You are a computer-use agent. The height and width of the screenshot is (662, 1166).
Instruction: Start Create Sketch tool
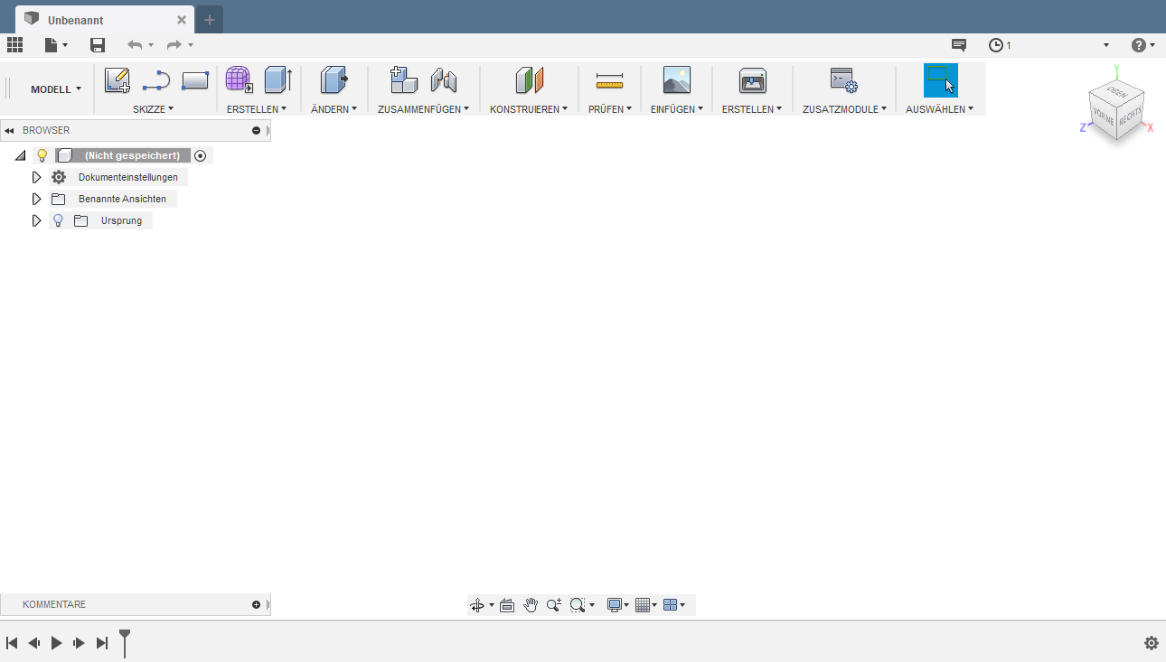(x=117, y=80)
